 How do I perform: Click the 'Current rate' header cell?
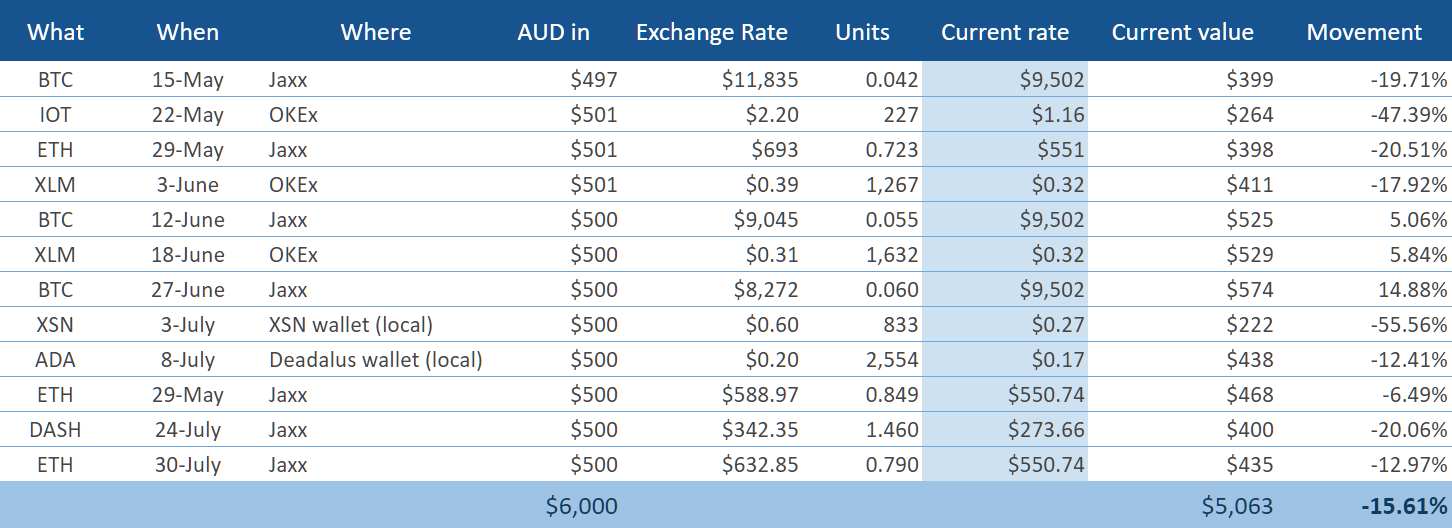click(1004, 32)
